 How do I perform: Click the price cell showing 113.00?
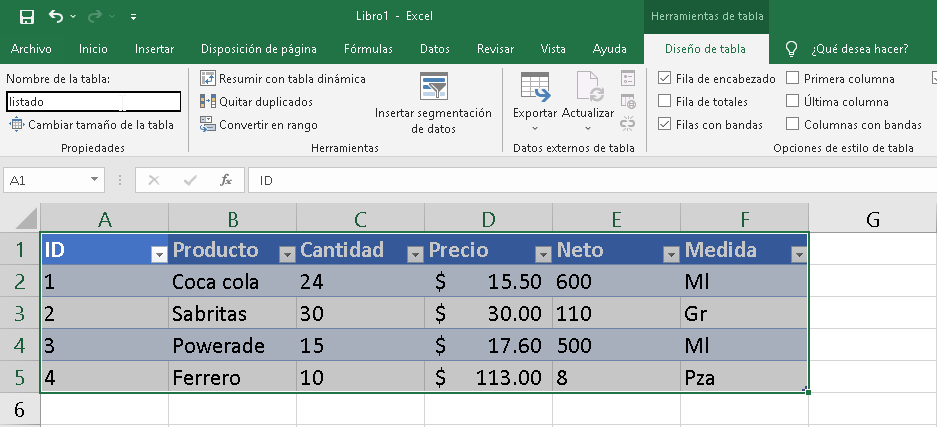[x=488, y=377]
